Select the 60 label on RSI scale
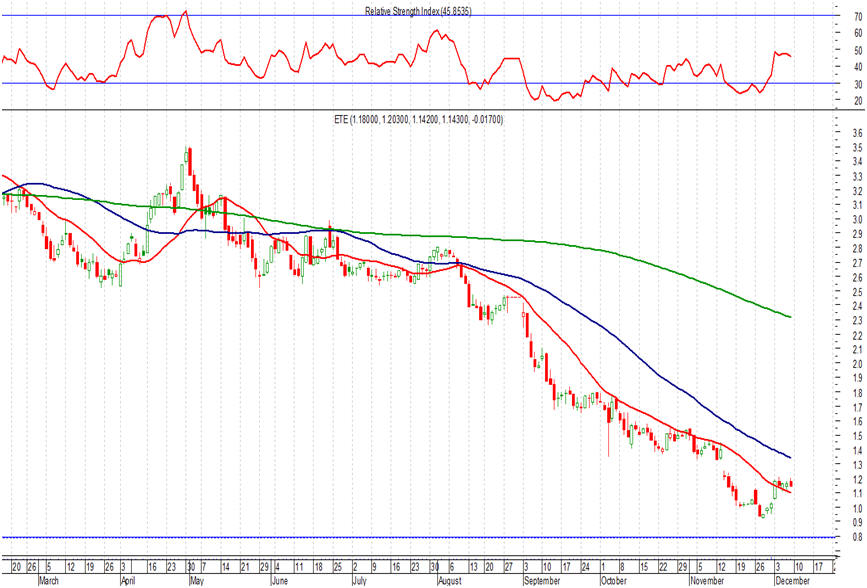Image resolution: width=867 pixels, height=588 pixels. (x=858, y=34)
